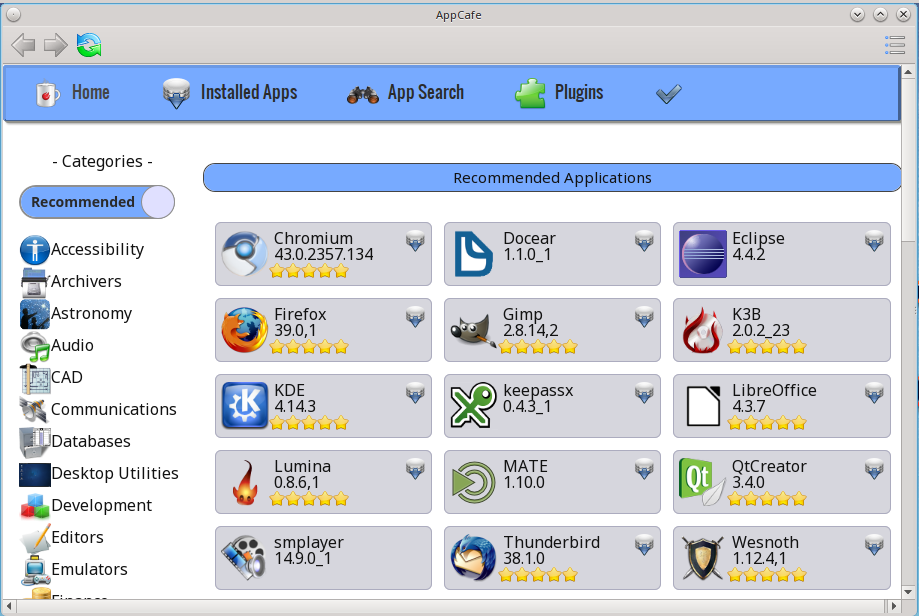Click the green refresh icon
Viewport: 919px width, 616px height.
click(x=89, y=45)
